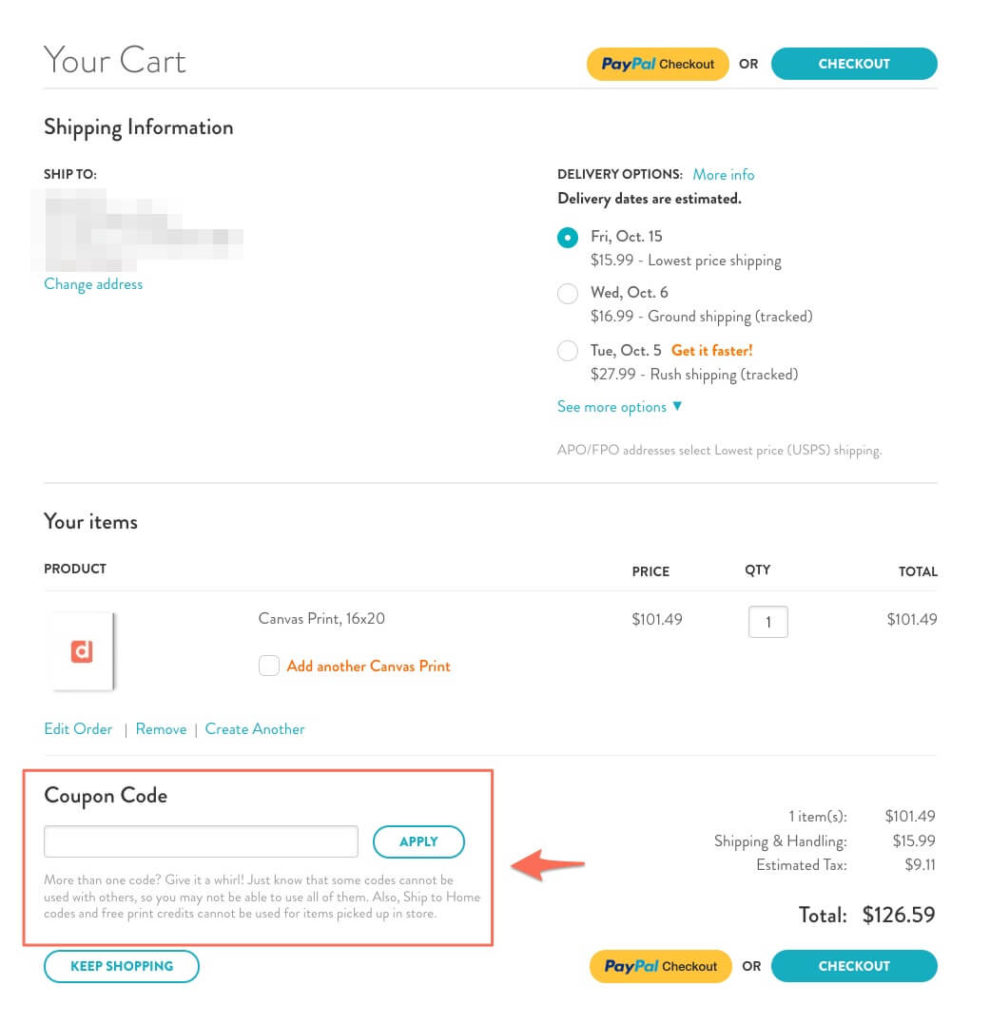Image resolution: width=990 pixels, height=1024 pixels.
Task: Select Fri, Oct. 15 lowest price shipping
Action: [x=567, y=236]
